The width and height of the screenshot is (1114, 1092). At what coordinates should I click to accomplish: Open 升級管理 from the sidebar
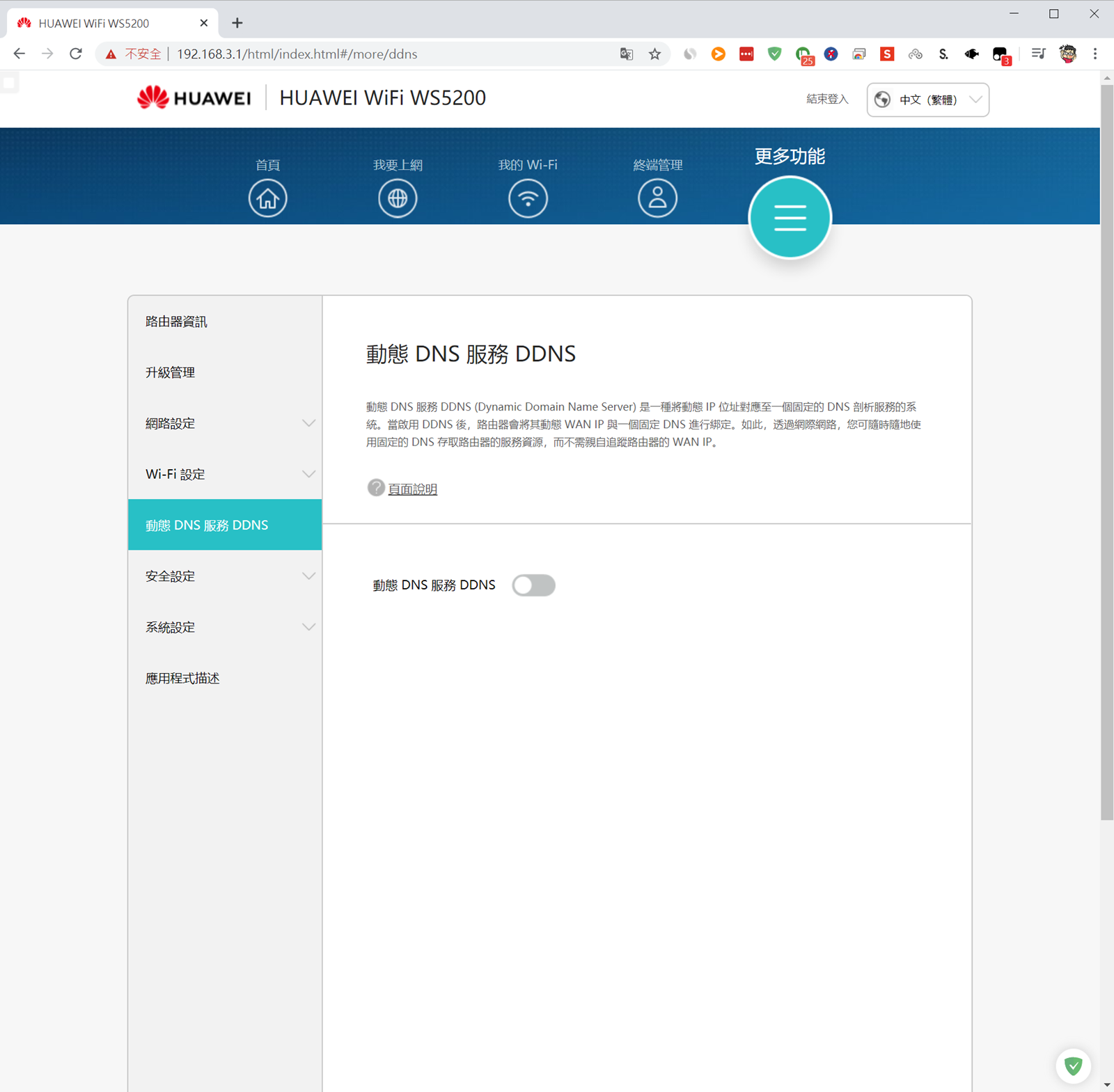pos(170,372)
